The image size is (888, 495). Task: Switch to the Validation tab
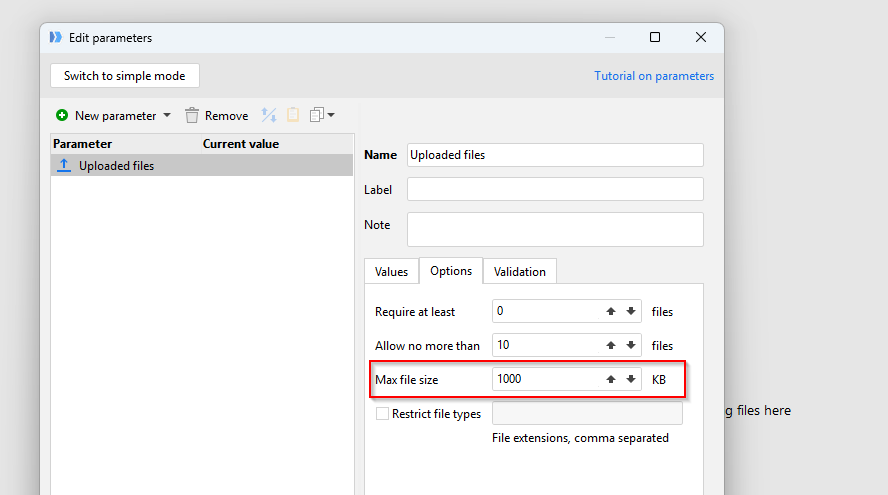point(519,272)
